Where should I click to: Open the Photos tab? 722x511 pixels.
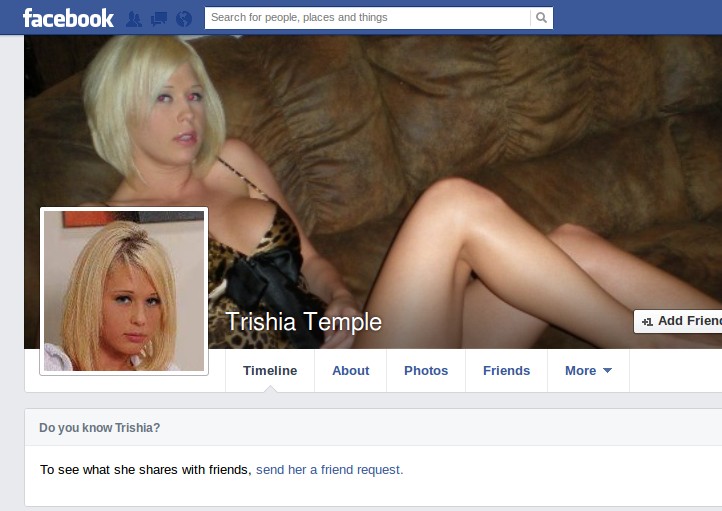click(426, 371)
